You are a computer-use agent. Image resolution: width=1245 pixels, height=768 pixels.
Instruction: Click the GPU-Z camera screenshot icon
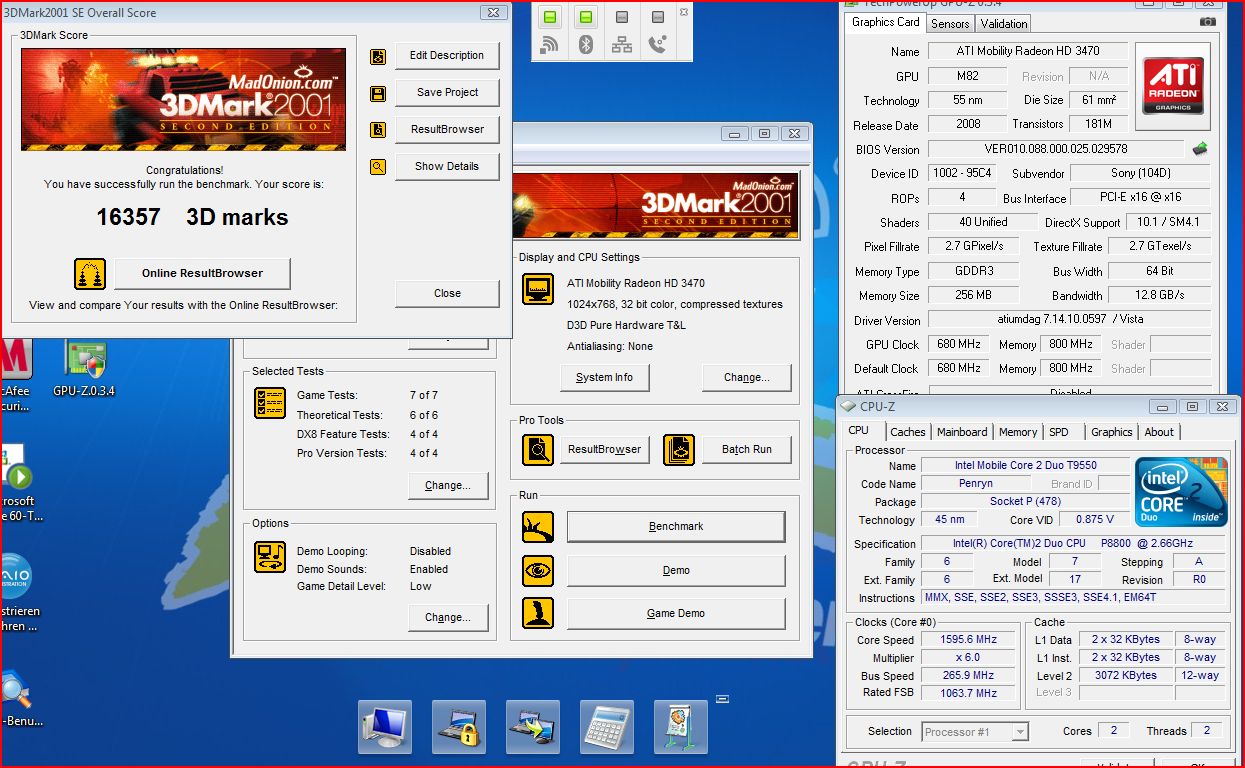(x=1208, y=21)
